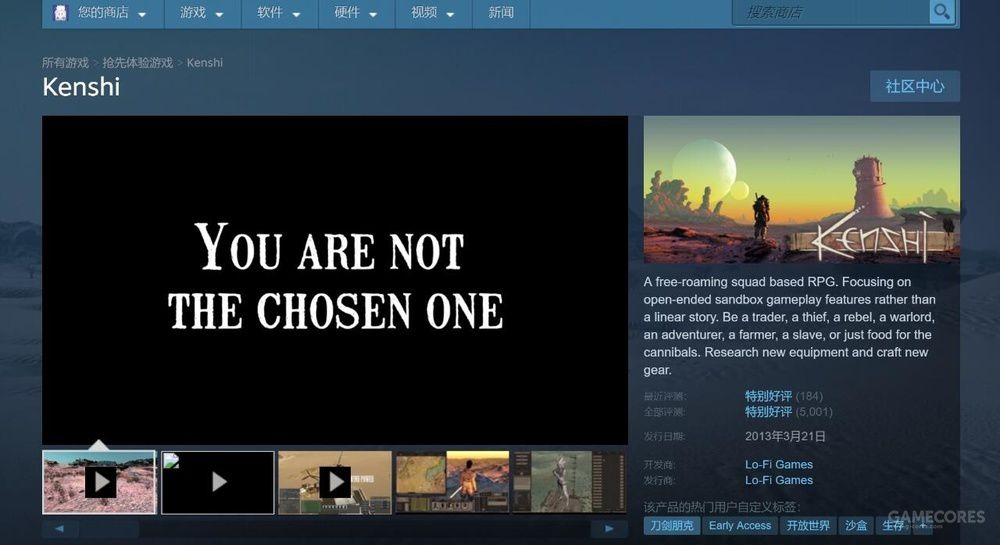
Task: Click the right arrow of thumbnail scroller
Action: coord(609,528)
